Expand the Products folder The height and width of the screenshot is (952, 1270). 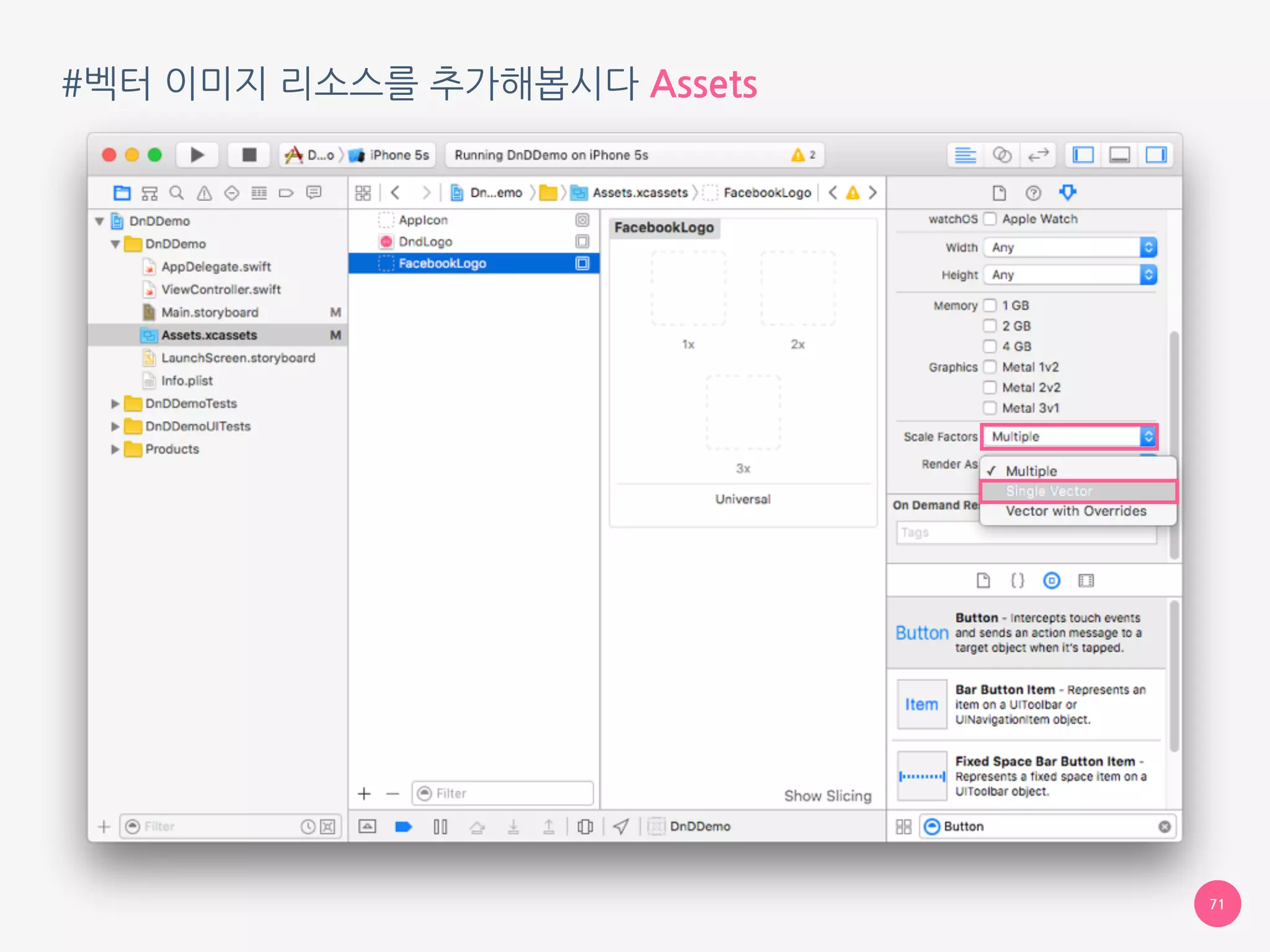[x=115, y=449]
